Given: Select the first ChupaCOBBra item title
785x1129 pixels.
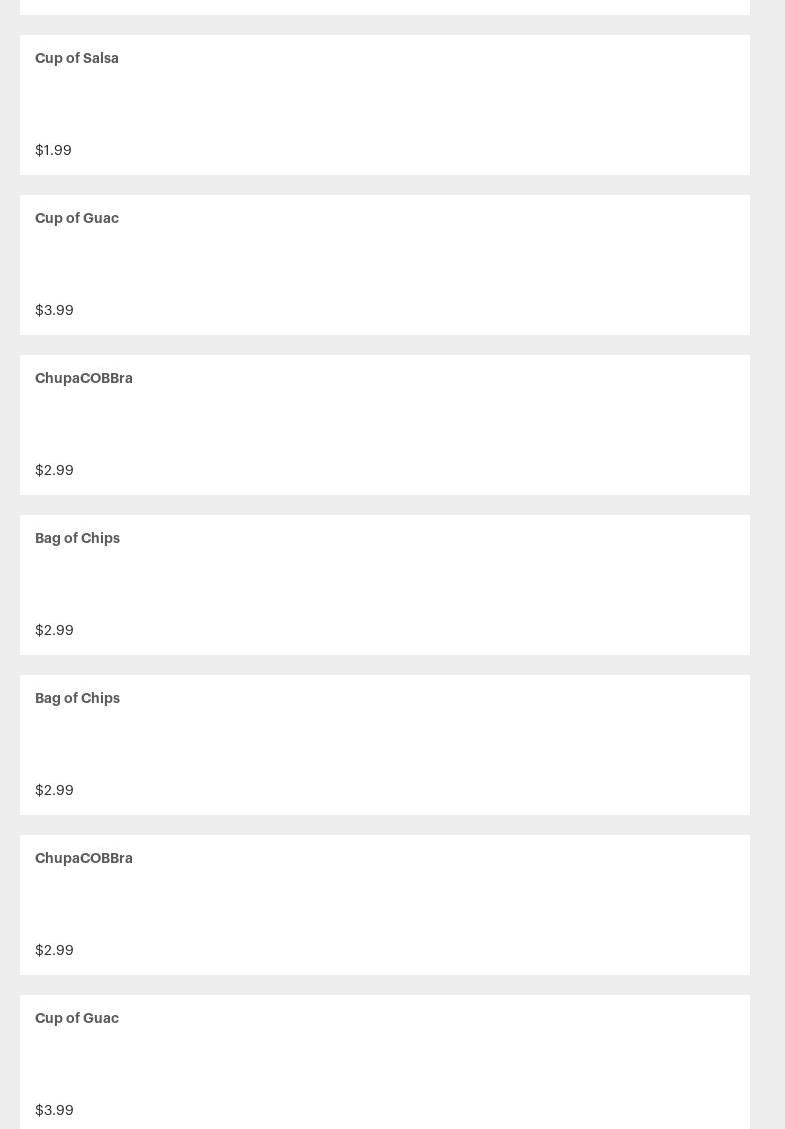Looking at the screenshot, I should click(x=84, y=378).
